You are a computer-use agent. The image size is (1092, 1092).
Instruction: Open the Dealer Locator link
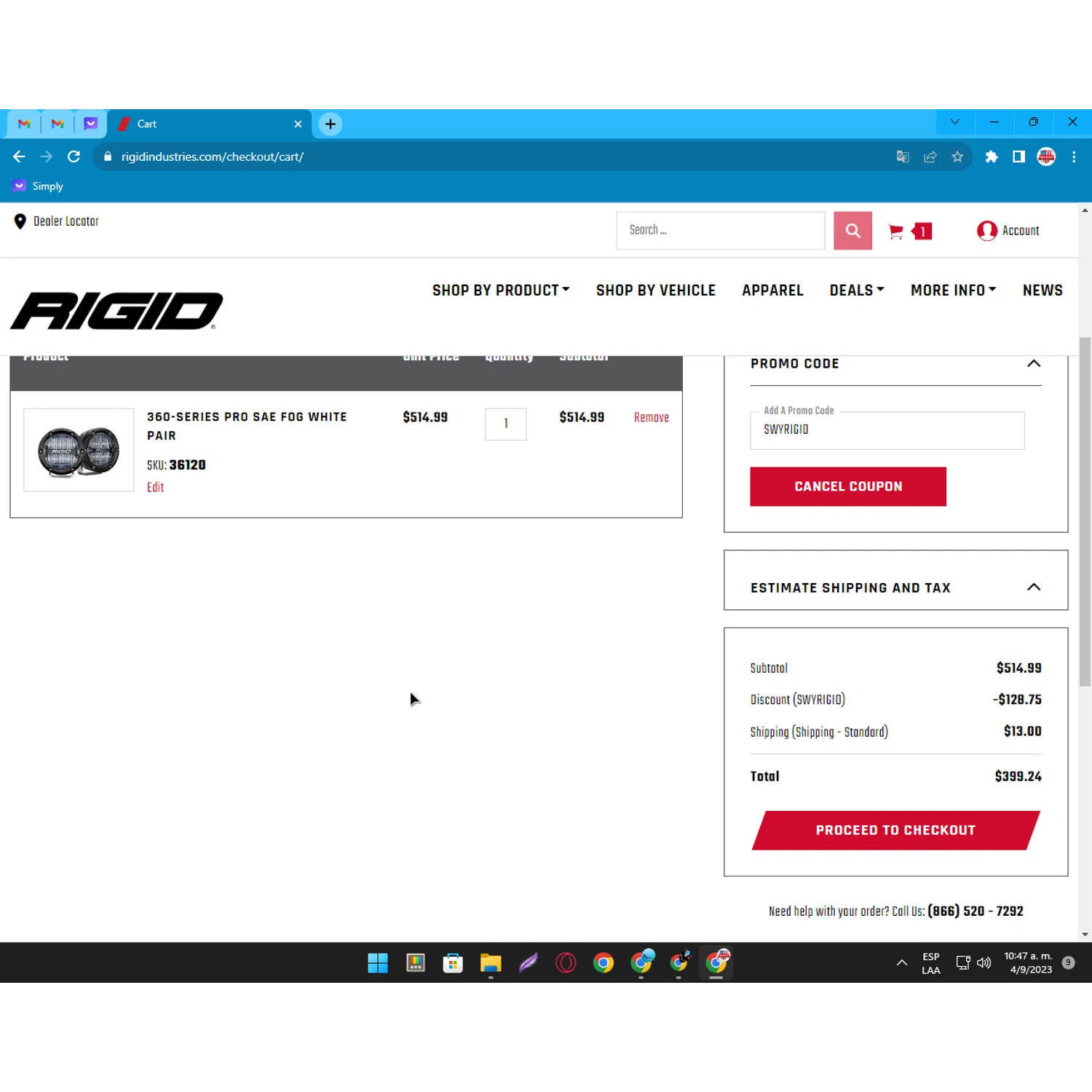56,221
